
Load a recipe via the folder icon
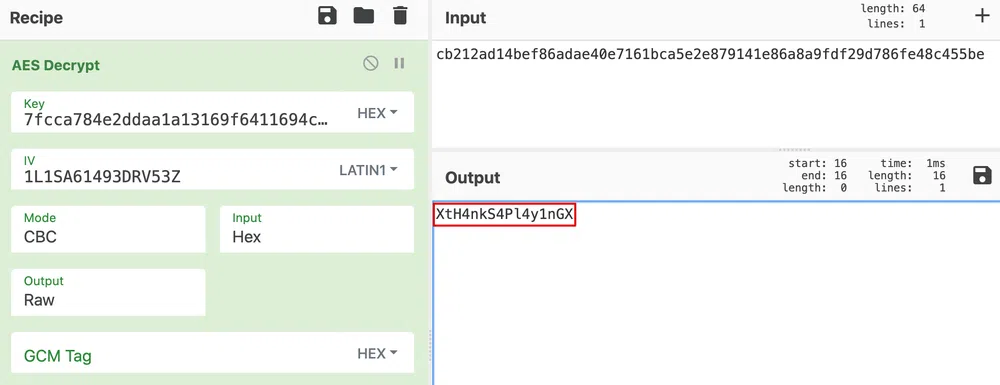tap(364, 16)
